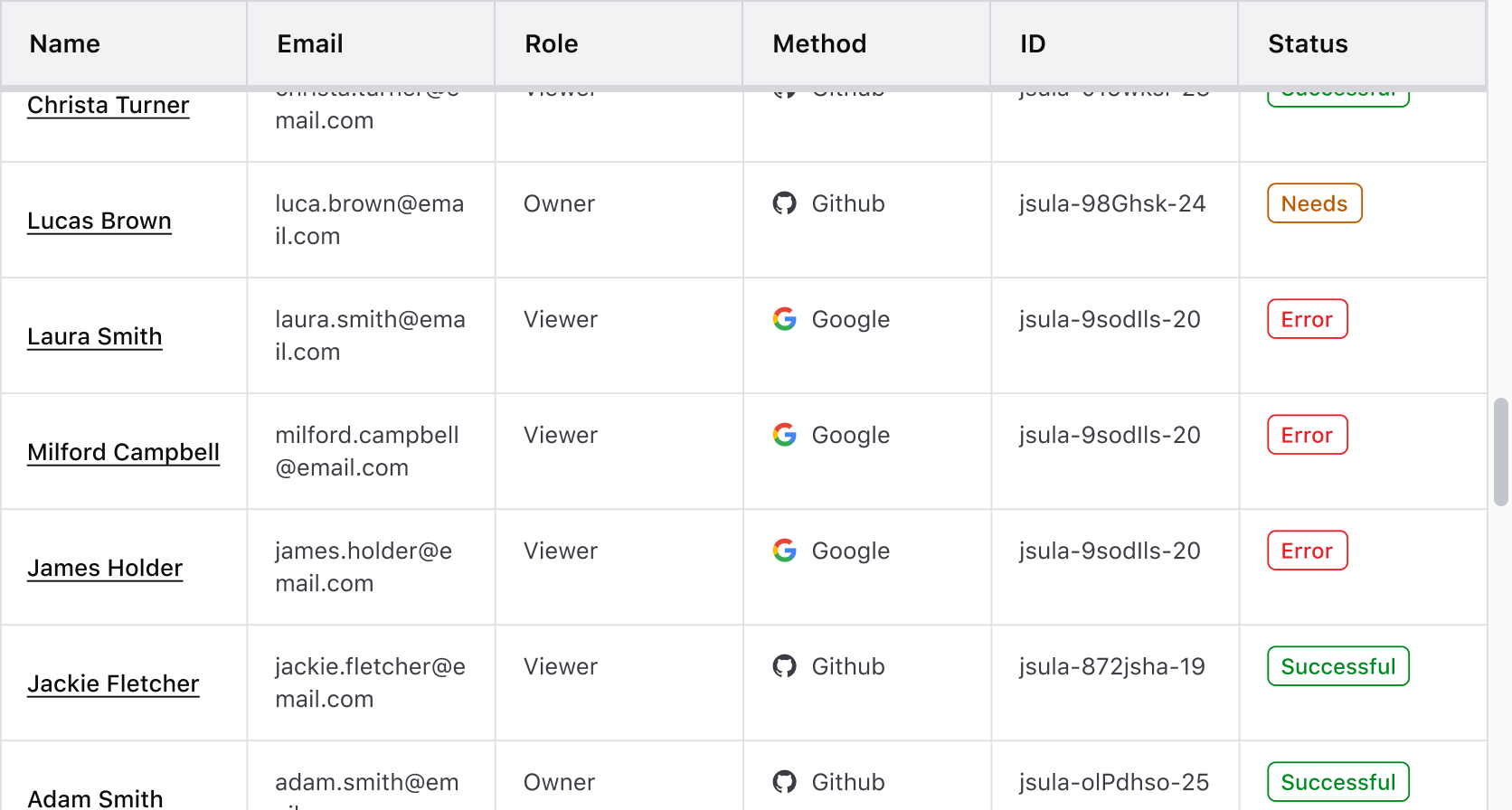Image resolution: width=1512 pixels, height=810 pixels.
Task: Open the Lucas Brown name link
Action: (x=99, y=221)
